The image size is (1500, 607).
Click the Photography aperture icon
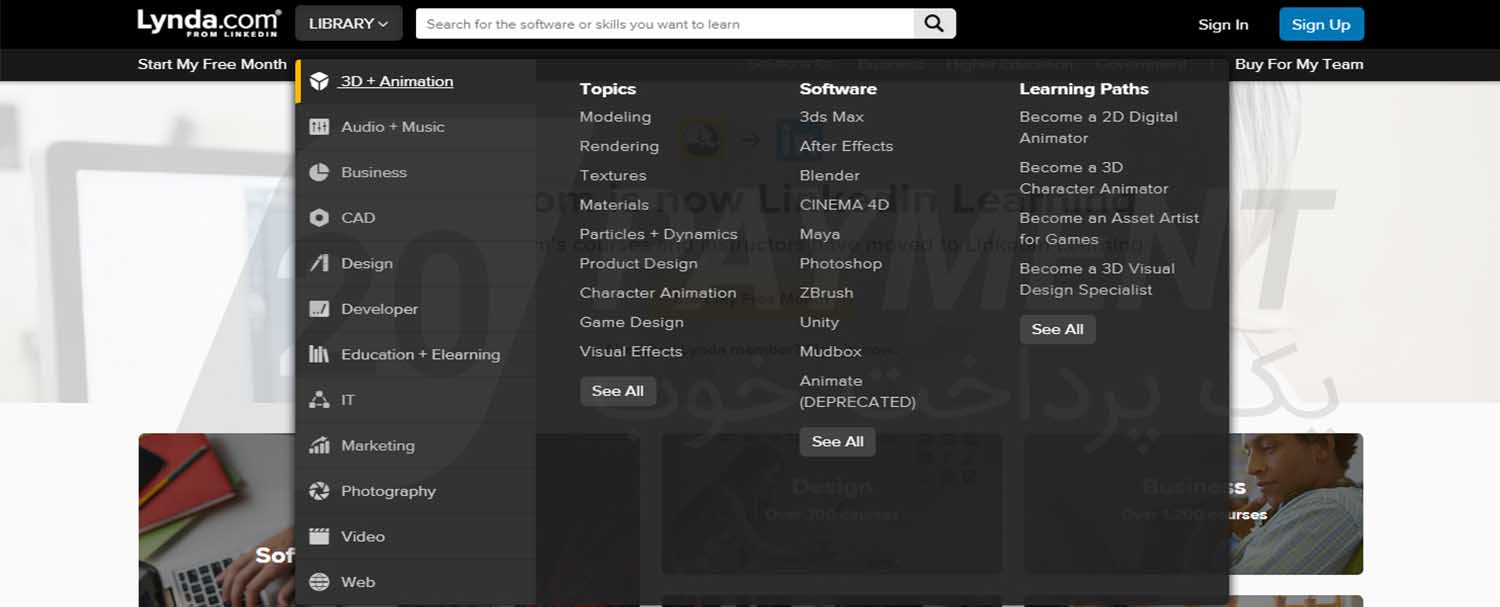tap(319, 491)
